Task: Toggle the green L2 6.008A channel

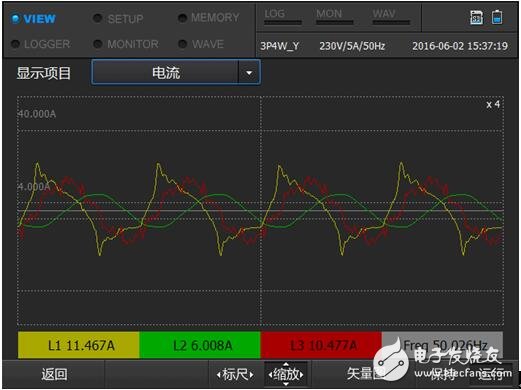Action: (200, 345)
